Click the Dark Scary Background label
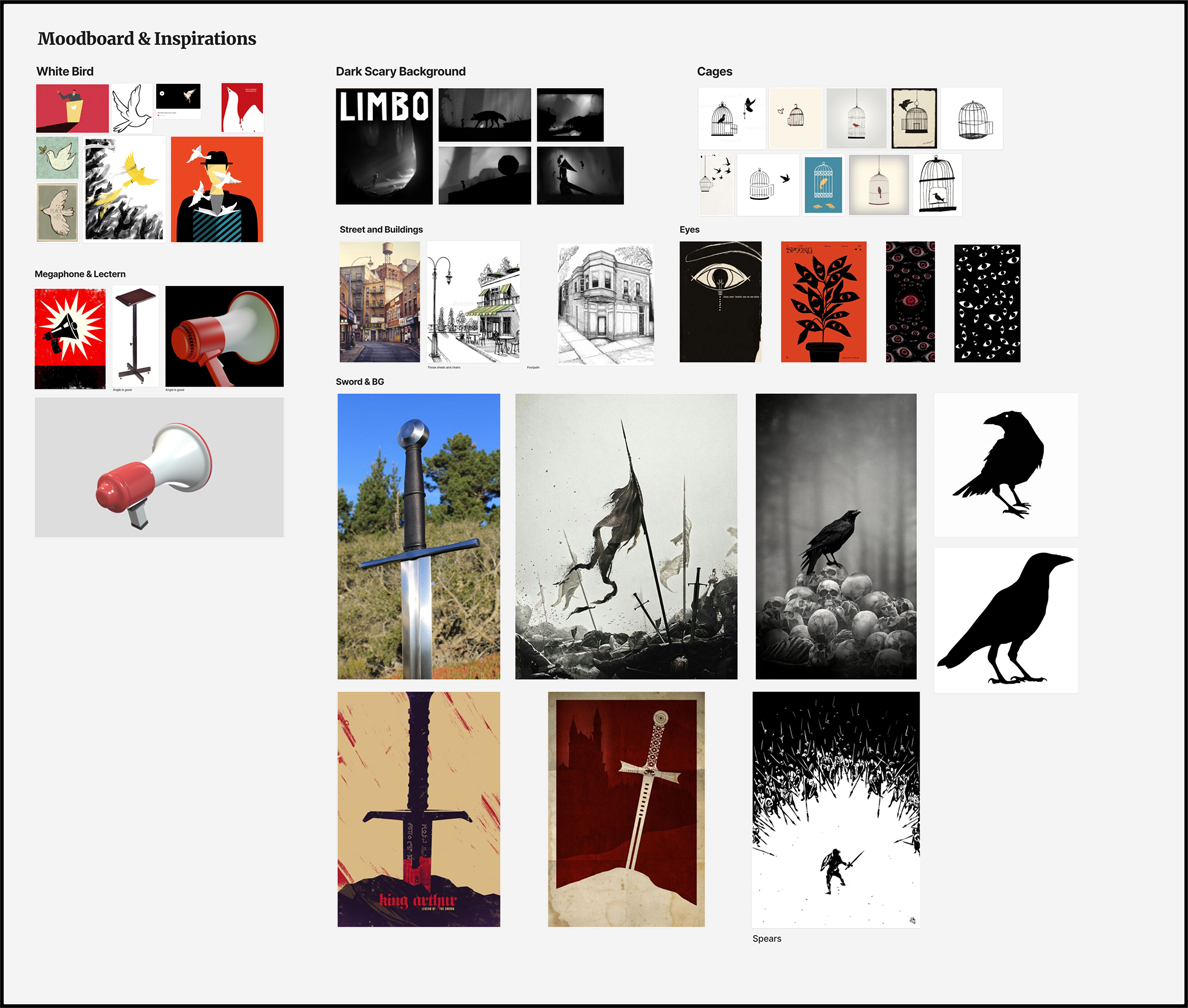 point(401,71)
